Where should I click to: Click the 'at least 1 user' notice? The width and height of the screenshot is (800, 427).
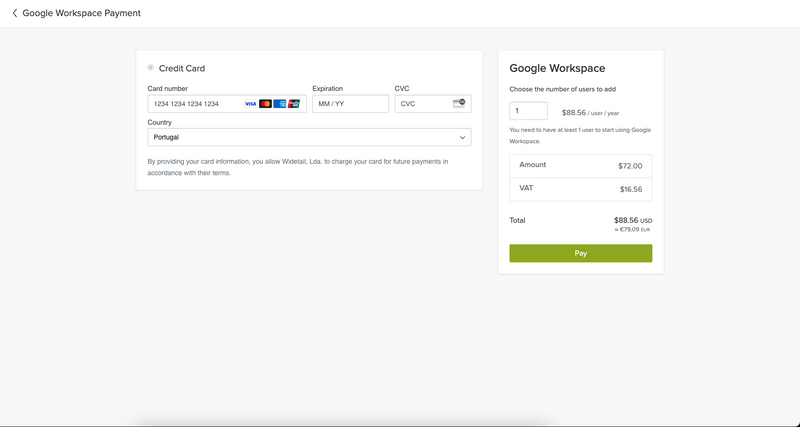pos(580,136)
